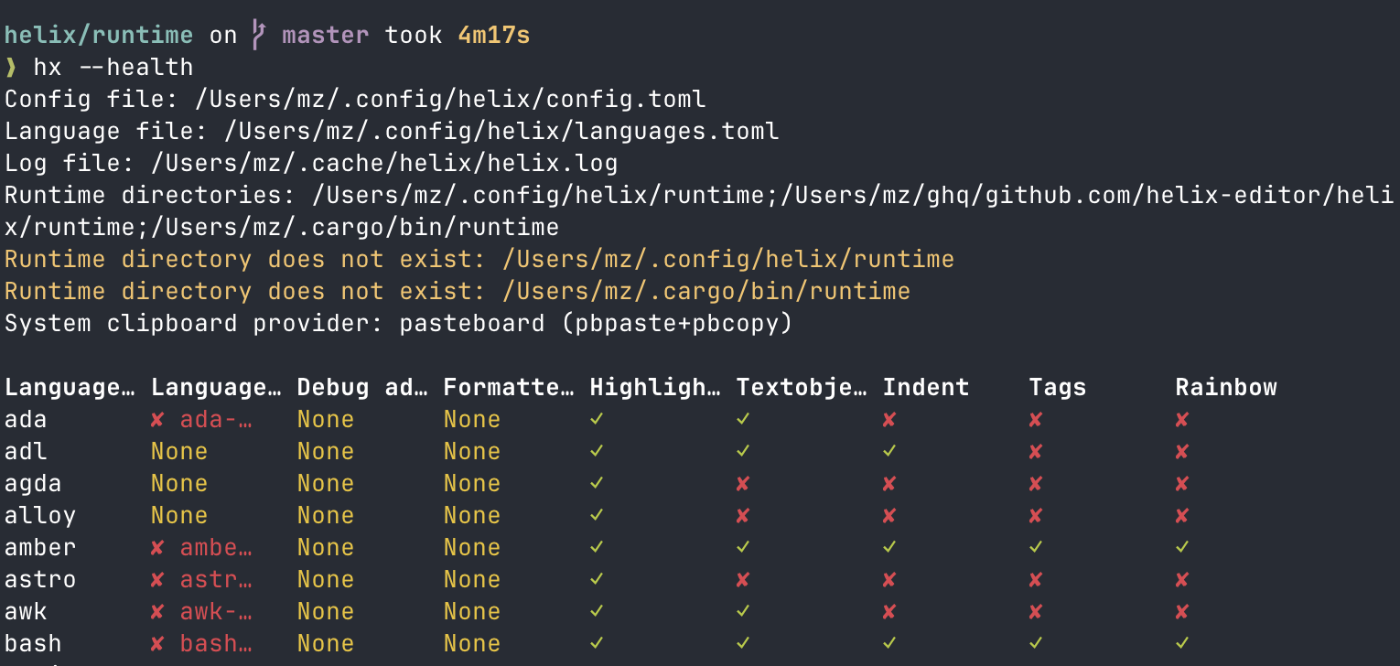1400x666 pixels.
Task: Click the Indent checkmark in the amber row
Action: click(x=889, y=548)
